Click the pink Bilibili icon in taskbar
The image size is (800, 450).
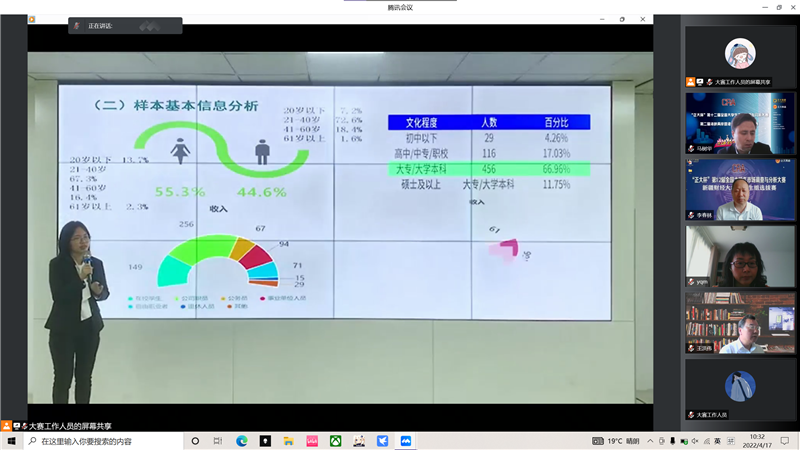pyautogui.click(x=312, y=441)
